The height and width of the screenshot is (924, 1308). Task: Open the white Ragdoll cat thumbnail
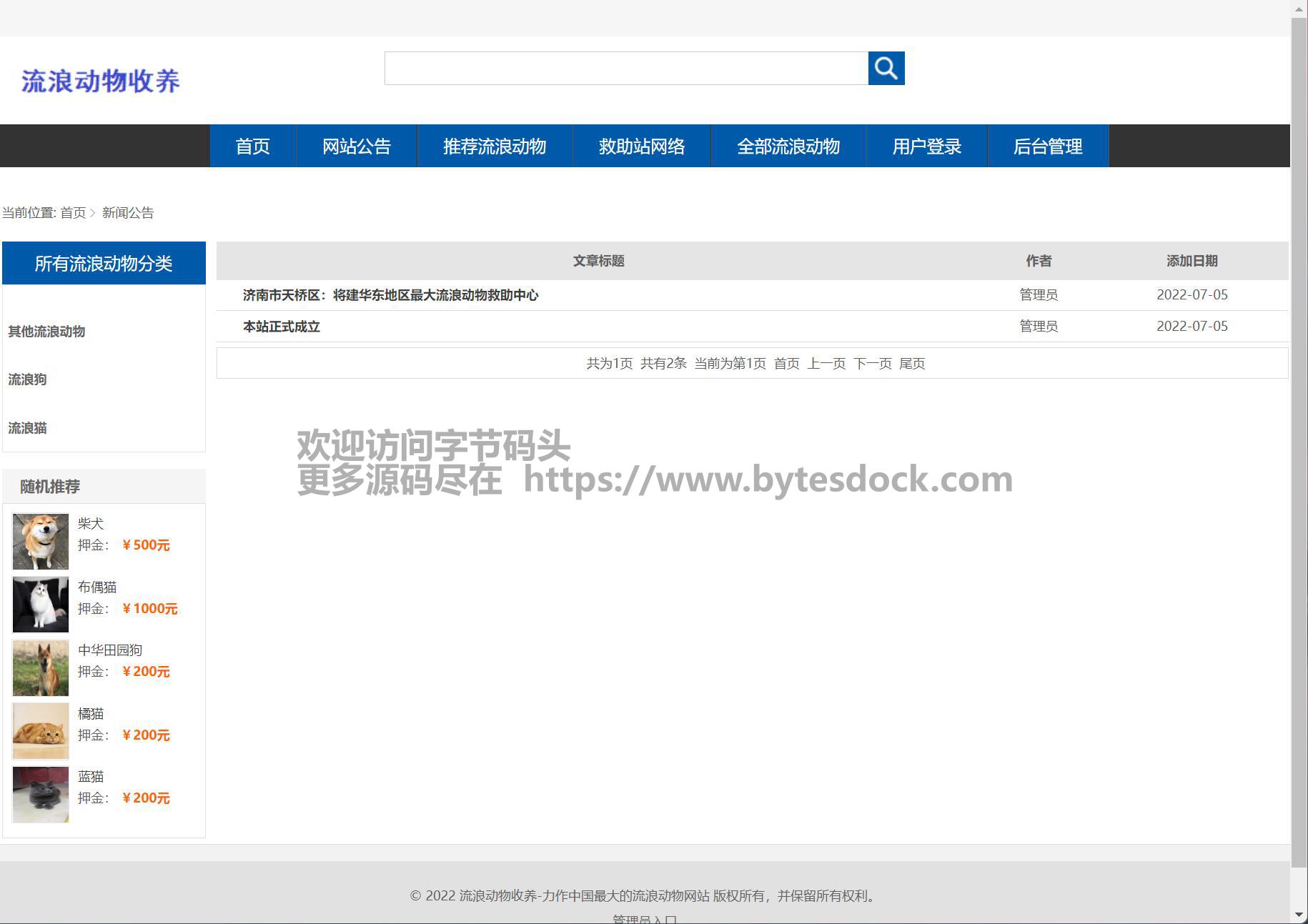[41, 605]
